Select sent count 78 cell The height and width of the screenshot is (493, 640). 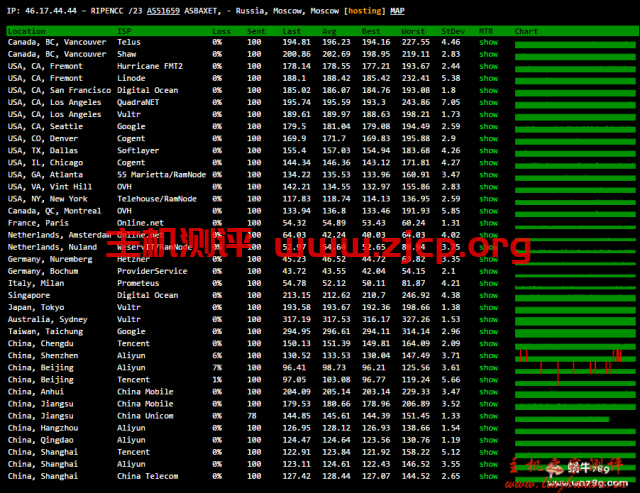click(x=252, y=416)
